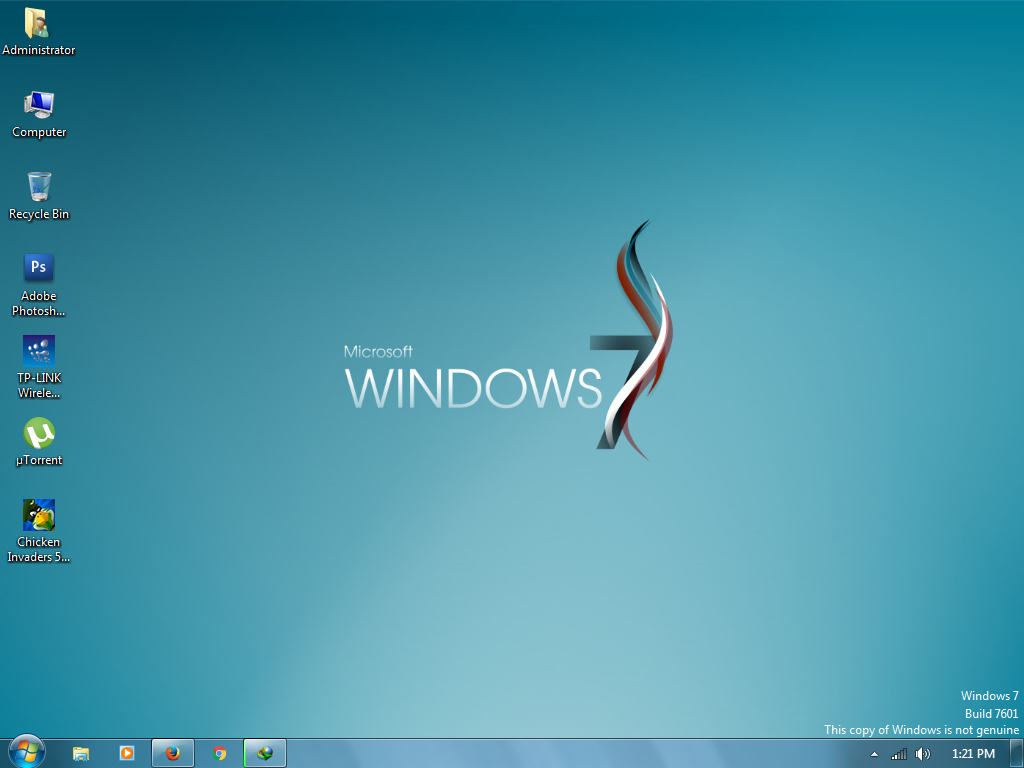
Task: Open Computer from the desktop
Action: (38, 103)
